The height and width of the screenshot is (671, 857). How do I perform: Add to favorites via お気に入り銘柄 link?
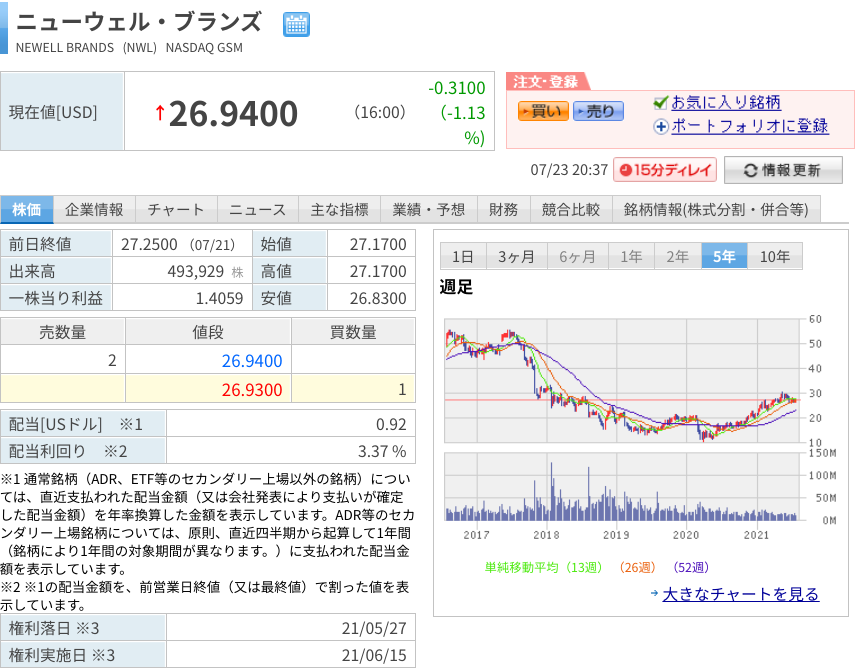(726, 102)
